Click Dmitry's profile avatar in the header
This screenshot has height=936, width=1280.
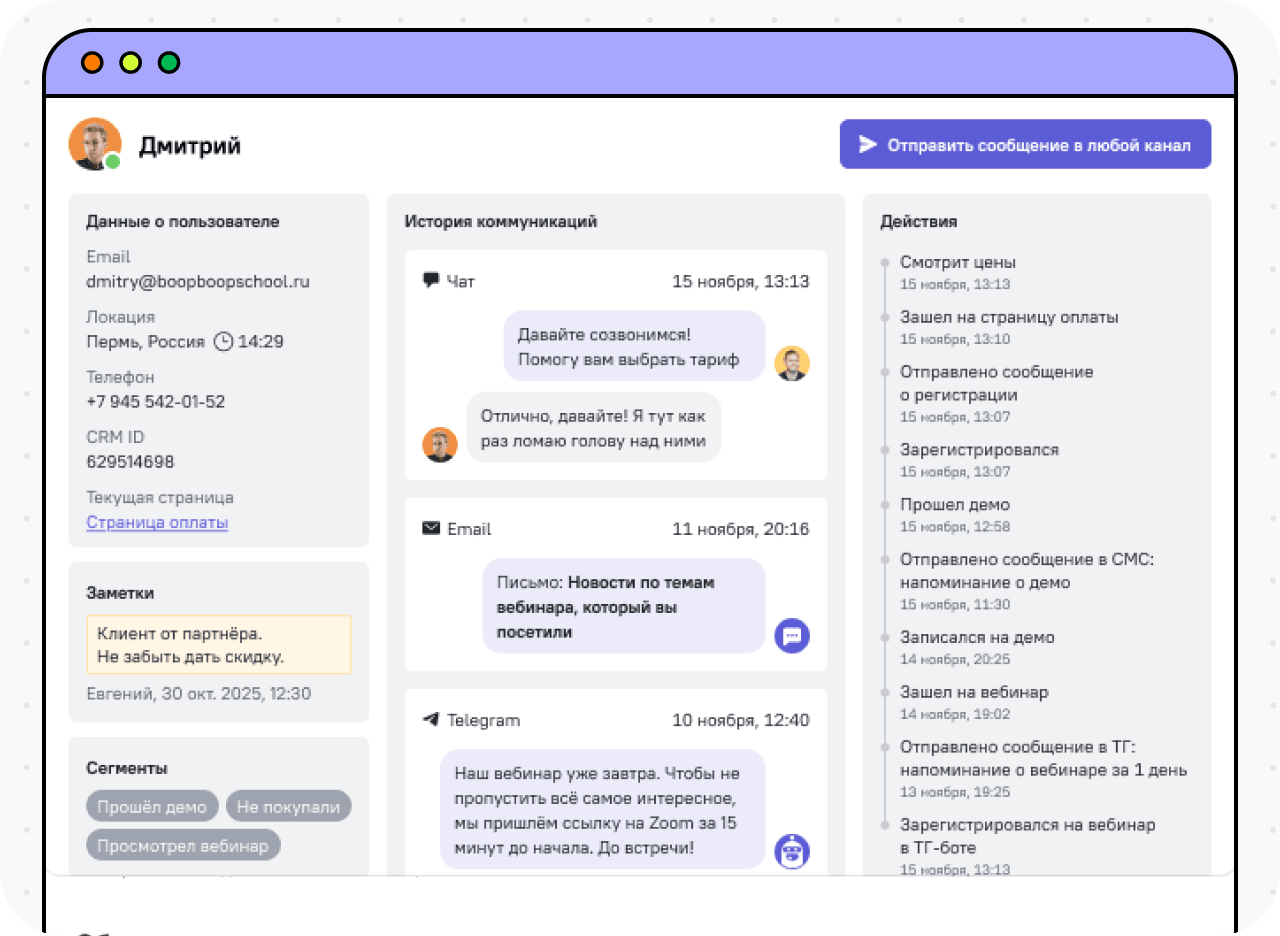95,144
